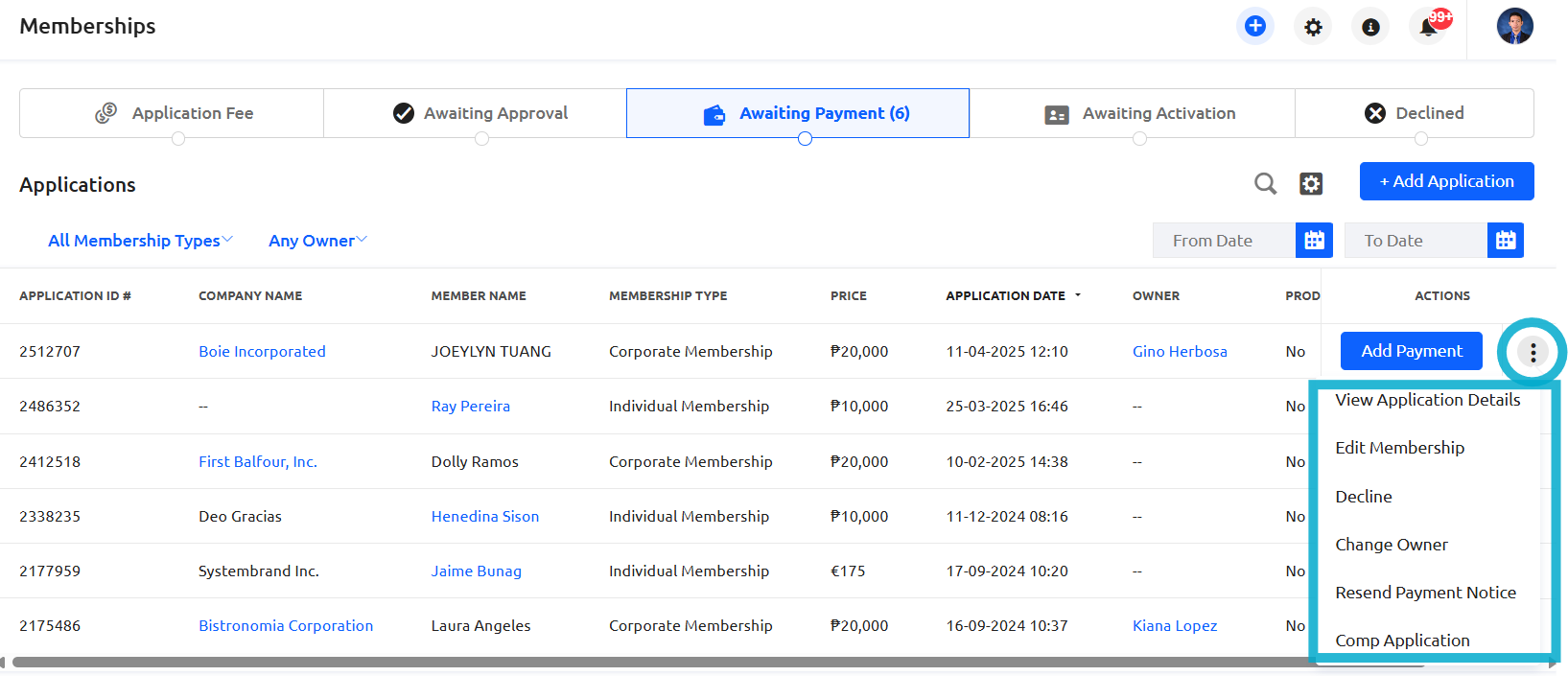This screenshot has height=676, width=1568.
Task: Open the user profile avatar
Action: point(1514,26)
